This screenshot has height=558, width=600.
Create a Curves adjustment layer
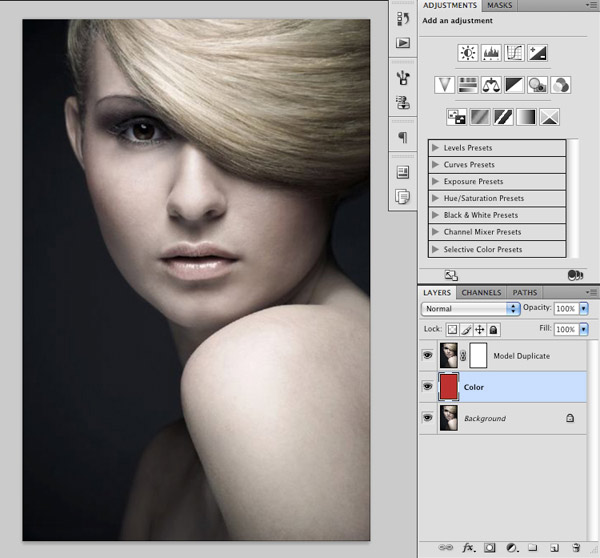514,53
